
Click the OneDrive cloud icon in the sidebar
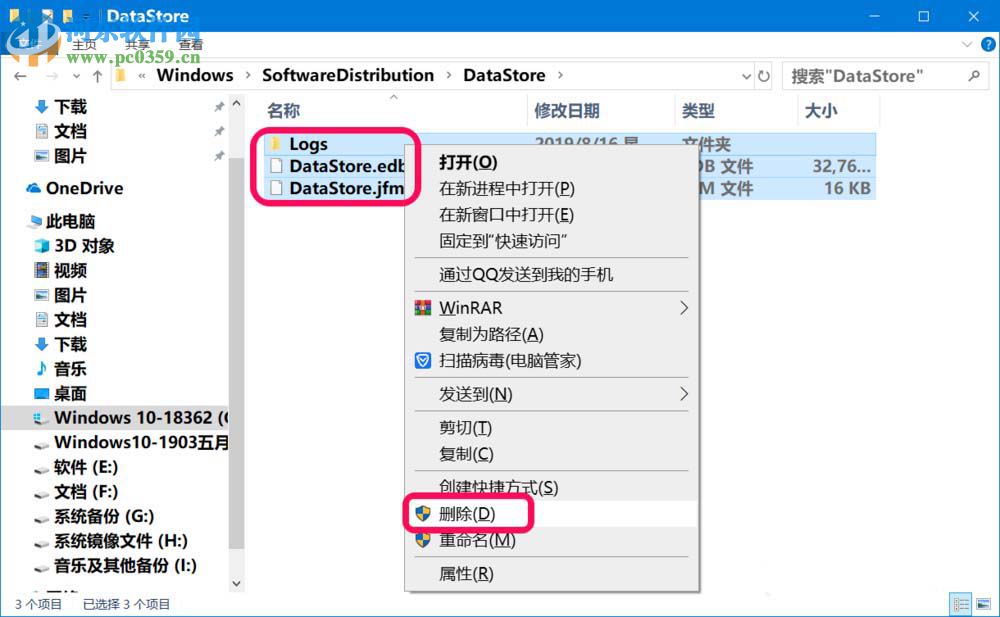(34, 188)
